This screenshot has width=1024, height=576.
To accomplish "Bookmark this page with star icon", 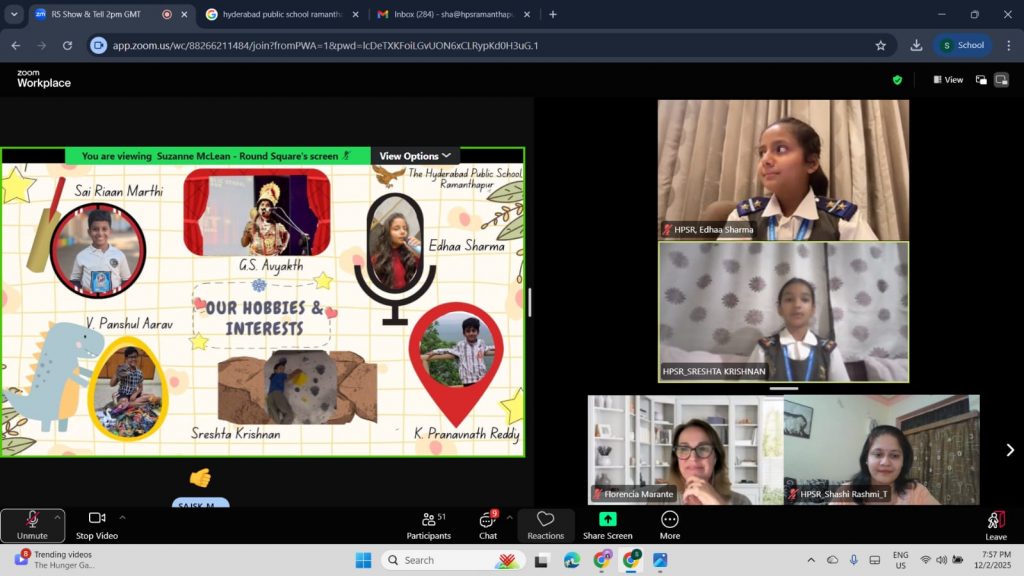I will coord(881,45).
